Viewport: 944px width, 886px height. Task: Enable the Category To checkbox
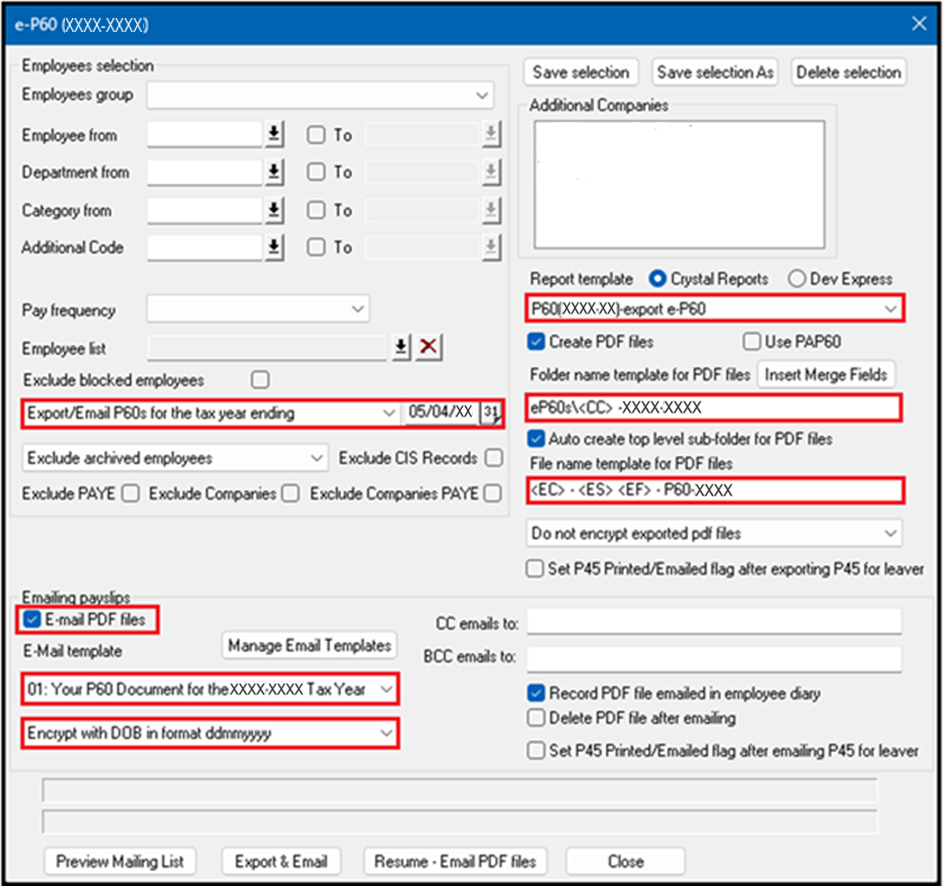[315, 209]
